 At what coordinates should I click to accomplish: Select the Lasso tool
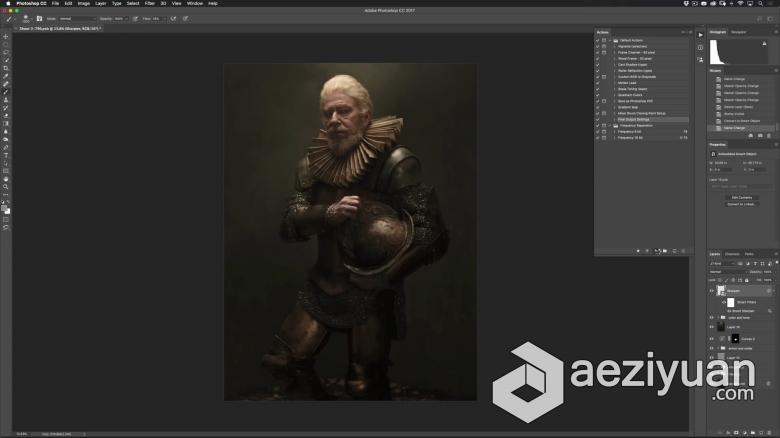click(5, 52)
